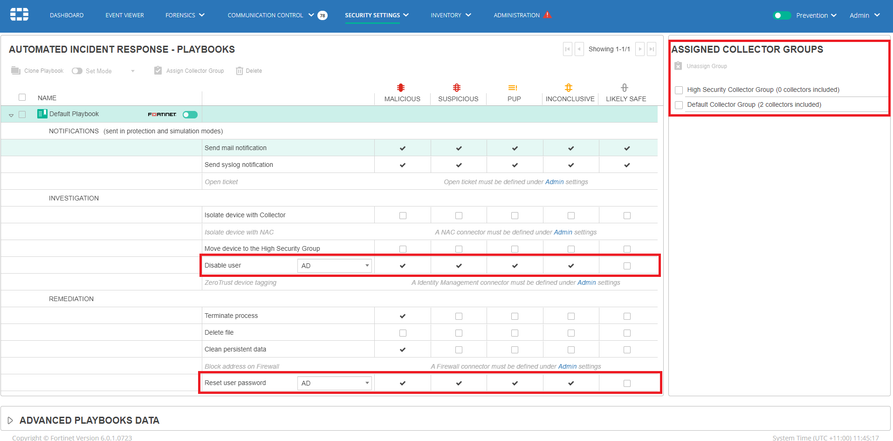Uncheck Send mail notification for PUP

515,148
